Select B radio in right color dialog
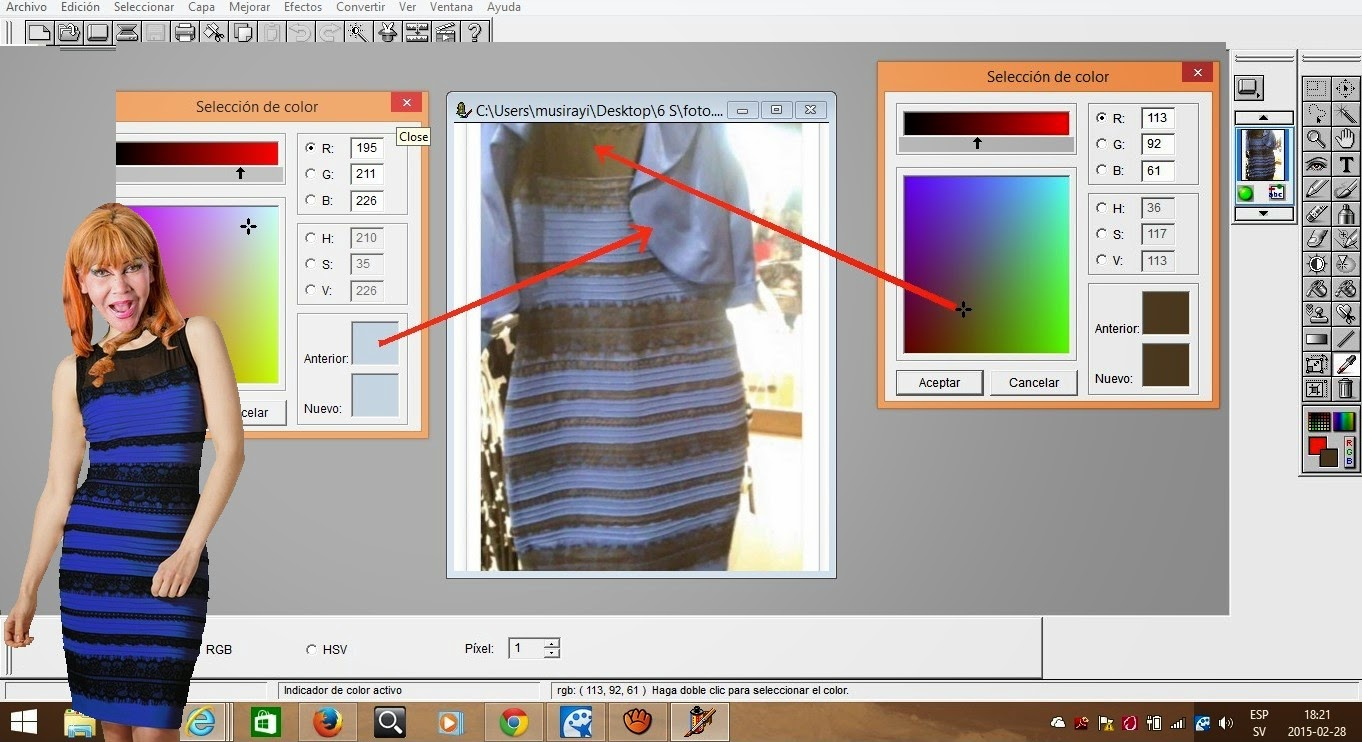 (1102, 170)
